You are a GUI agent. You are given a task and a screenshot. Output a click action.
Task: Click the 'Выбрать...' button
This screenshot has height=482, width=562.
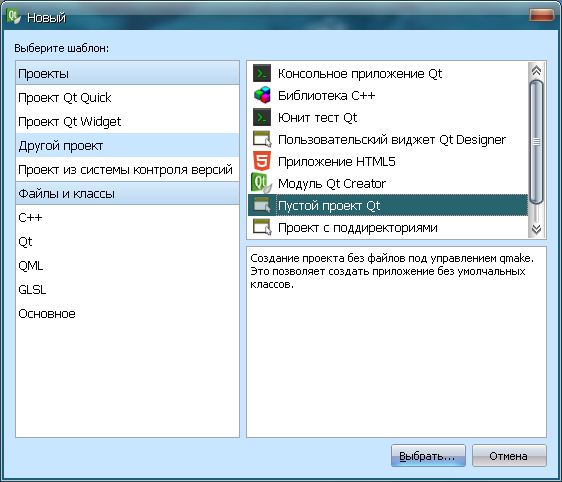coord(428,455)
